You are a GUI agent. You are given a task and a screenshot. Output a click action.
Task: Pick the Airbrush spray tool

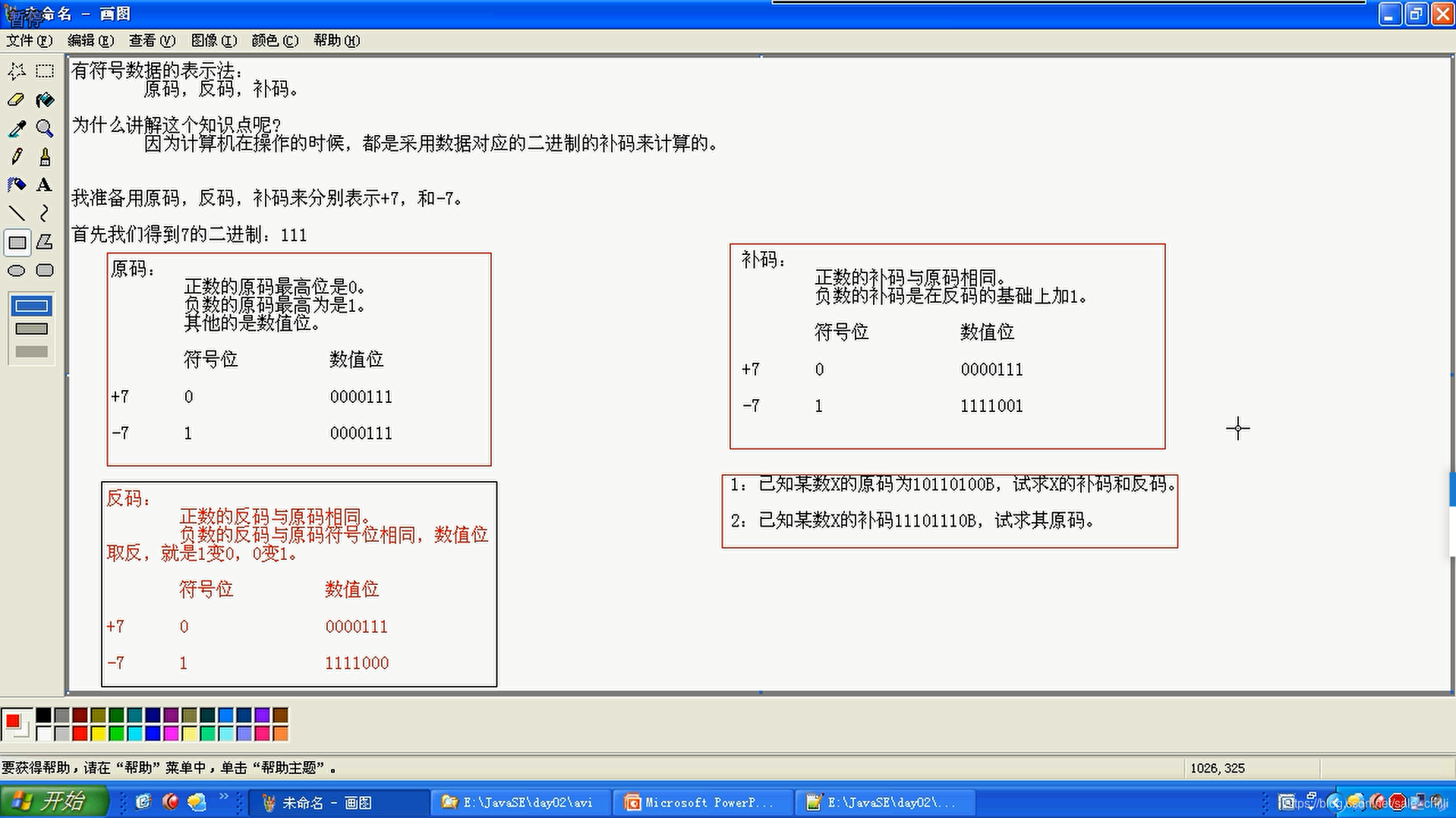pos(17,184)
